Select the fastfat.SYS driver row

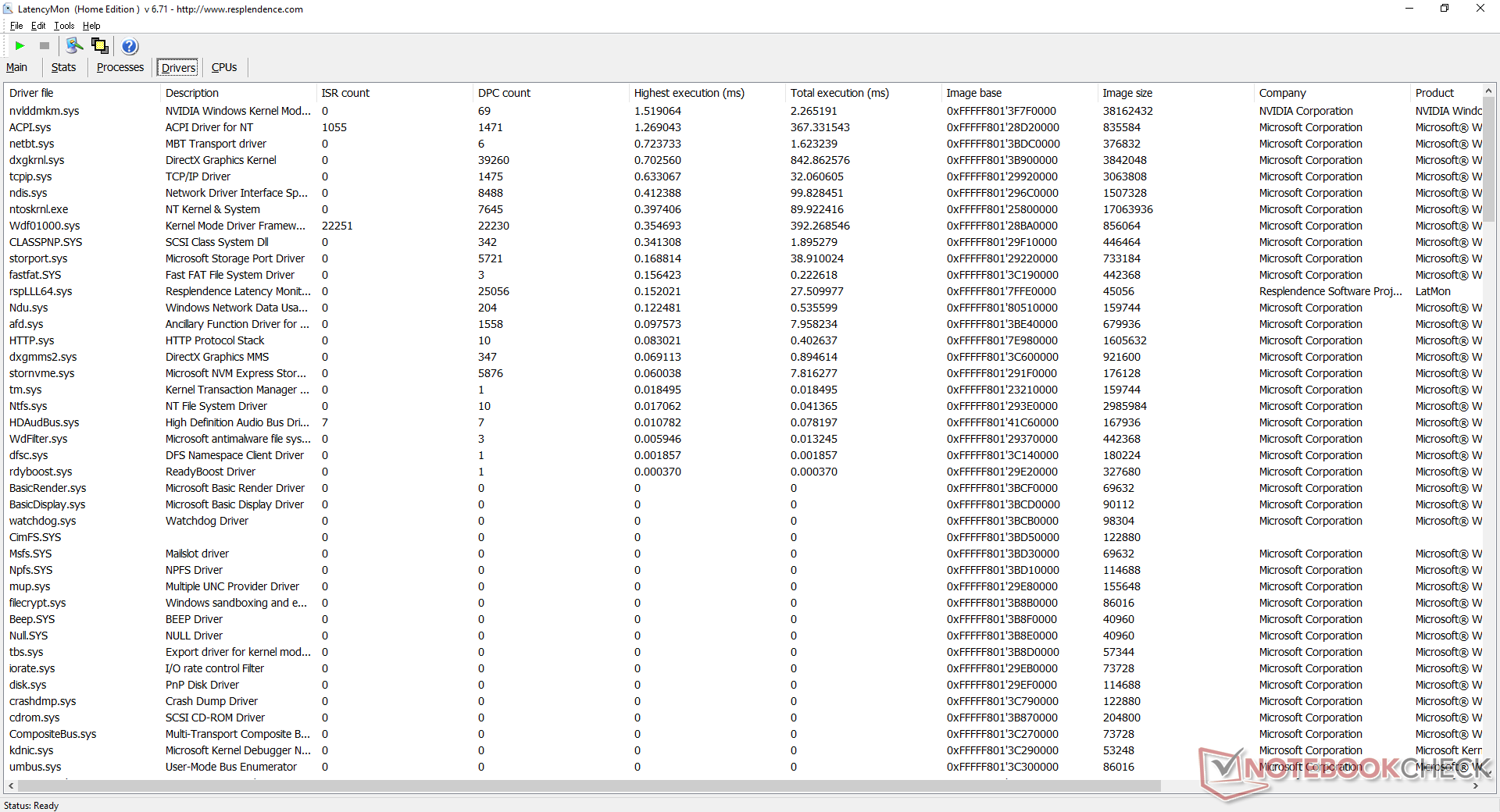pos(743,275)
